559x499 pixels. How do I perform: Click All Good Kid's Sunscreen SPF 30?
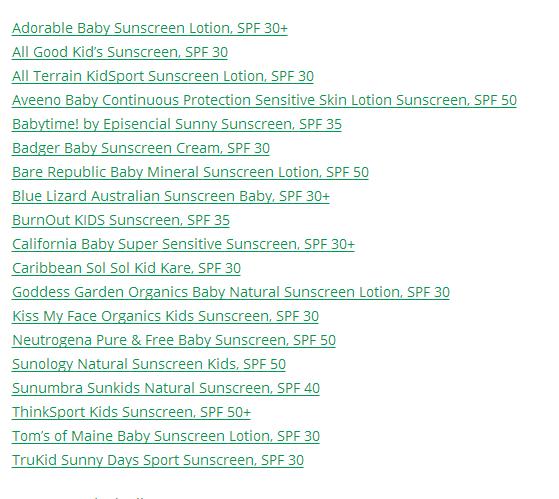(x=120, y=52)
